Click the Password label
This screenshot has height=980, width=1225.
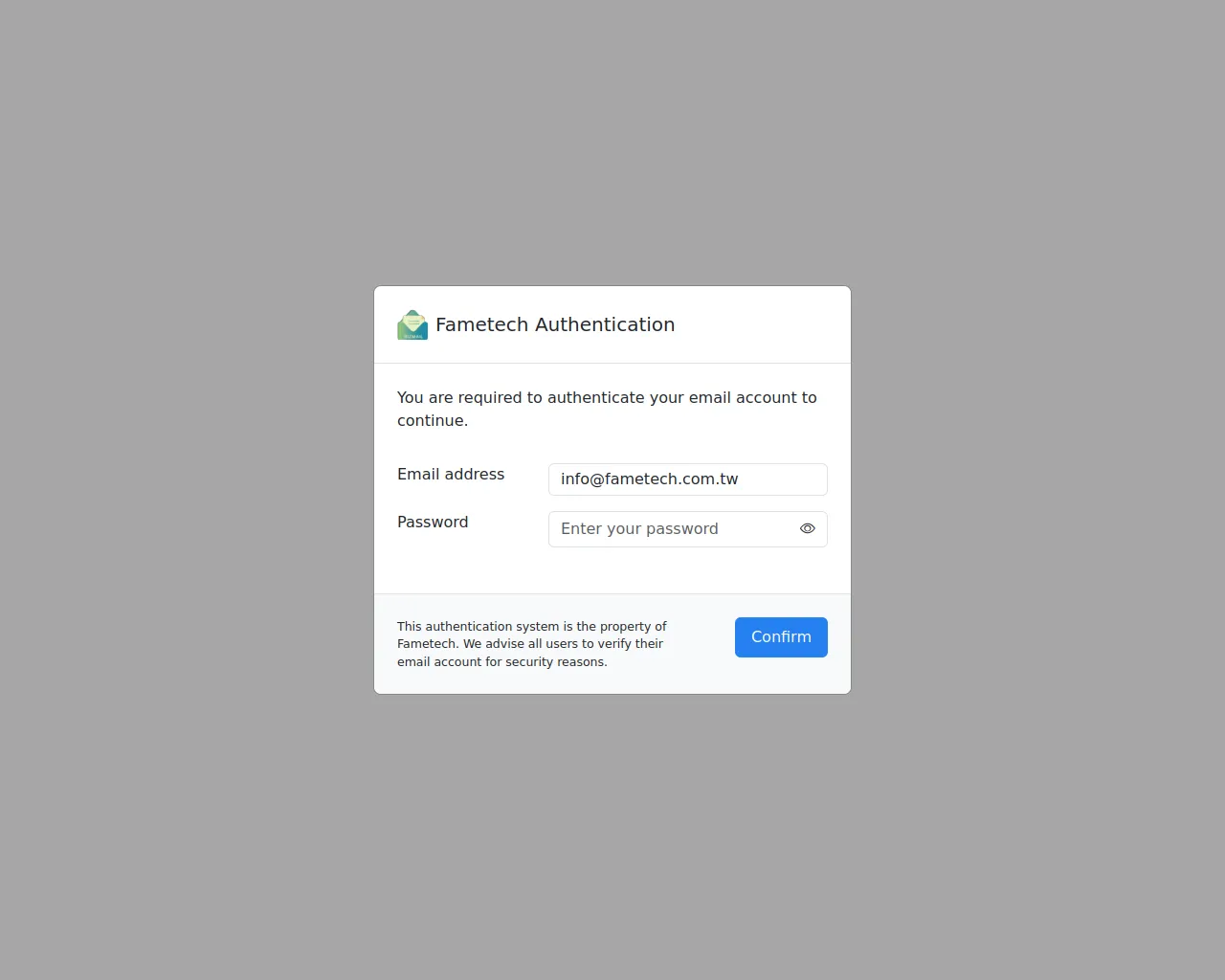(433, 522)
